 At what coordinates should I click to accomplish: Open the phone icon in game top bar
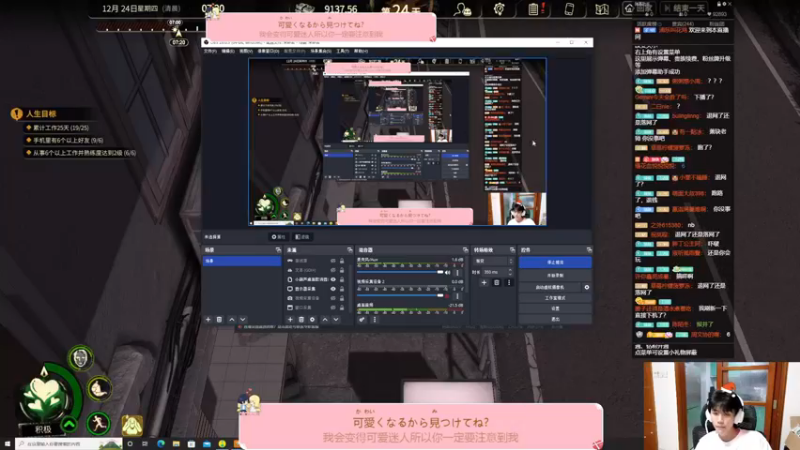569,9
